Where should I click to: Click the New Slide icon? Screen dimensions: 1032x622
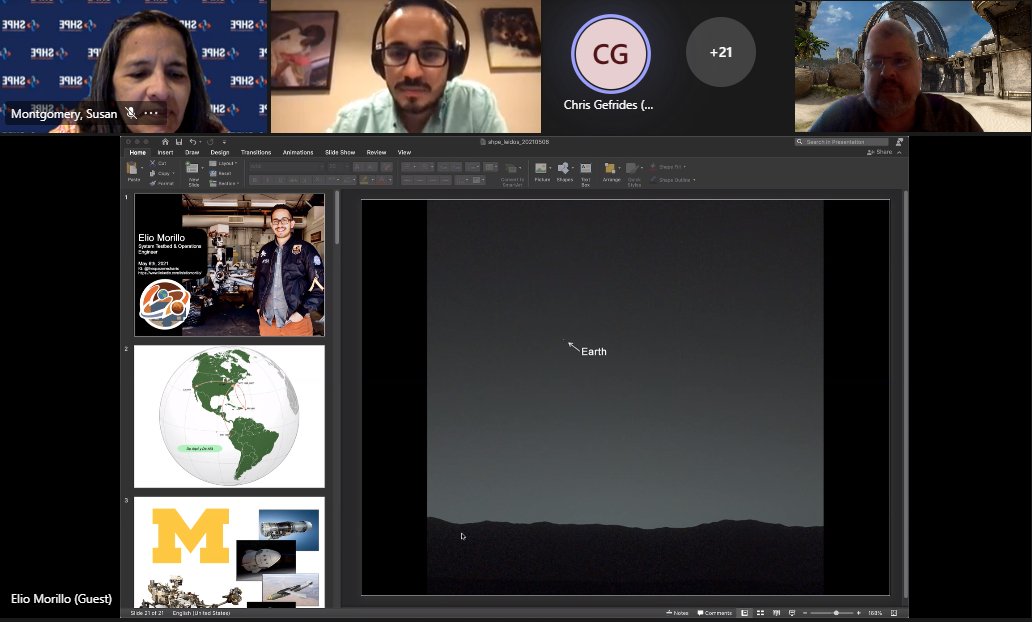point(192,168)
